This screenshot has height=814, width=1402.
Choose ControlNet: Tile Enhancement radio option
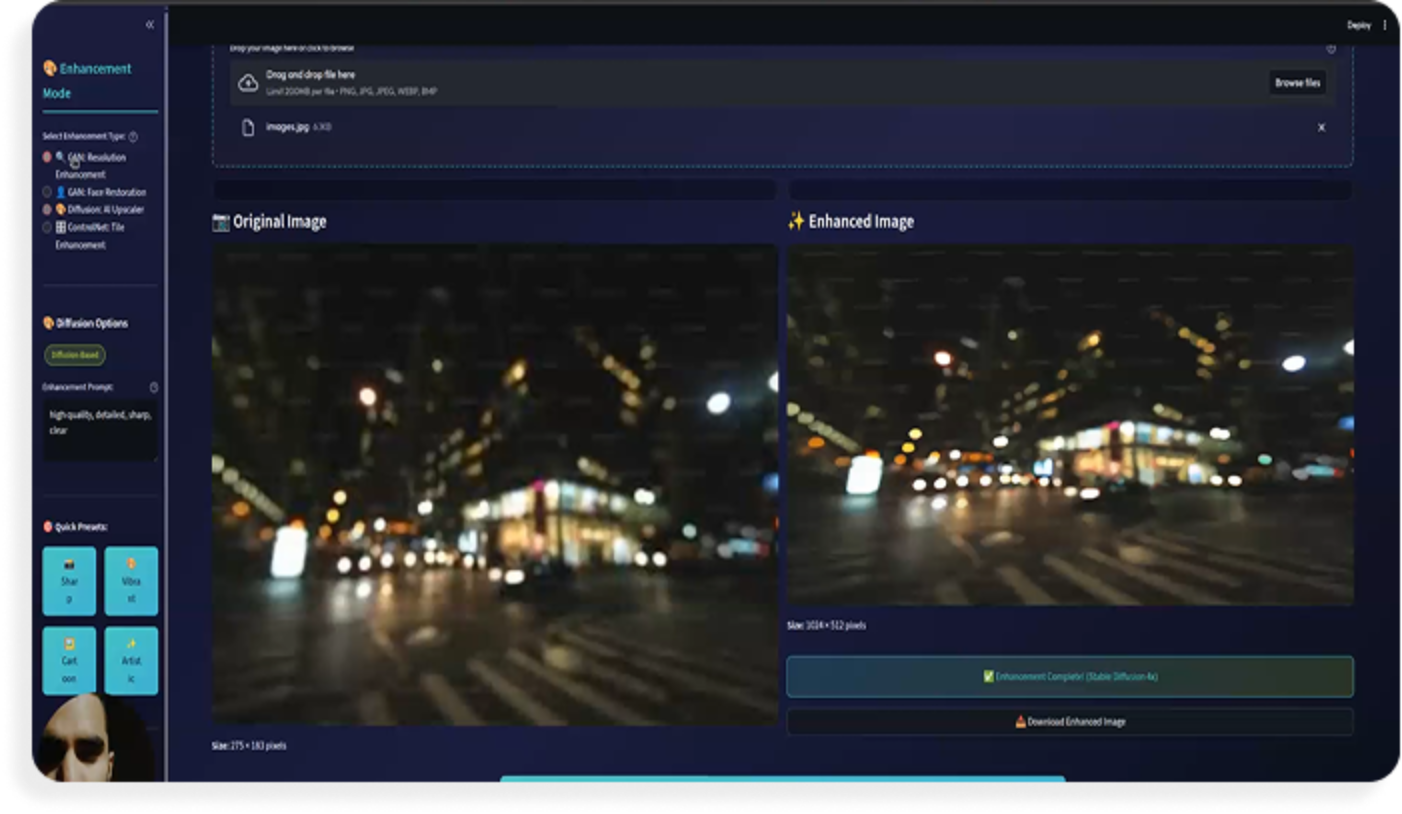pyautogui.click(x=47, y=227)
